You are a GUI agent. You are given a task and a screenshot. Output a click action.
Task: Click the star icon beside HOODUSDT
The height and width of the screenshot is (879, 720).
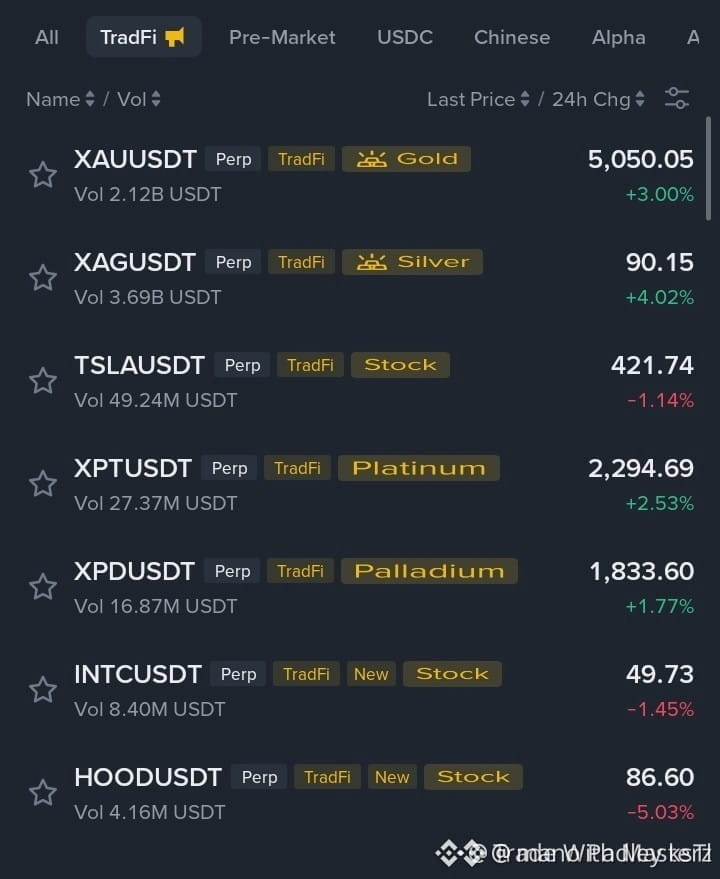[43, 793]
